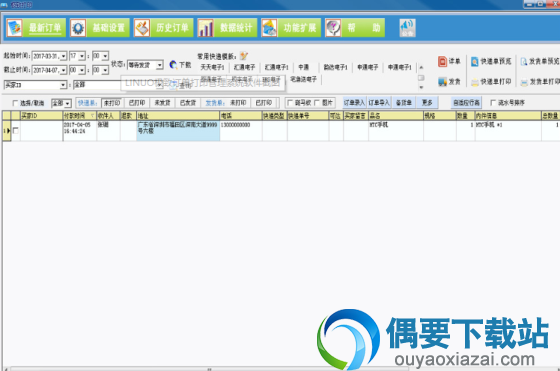Screen dimensions: 560x371
Task: Edit common express templates pencil icon
Action: (244, 56)
